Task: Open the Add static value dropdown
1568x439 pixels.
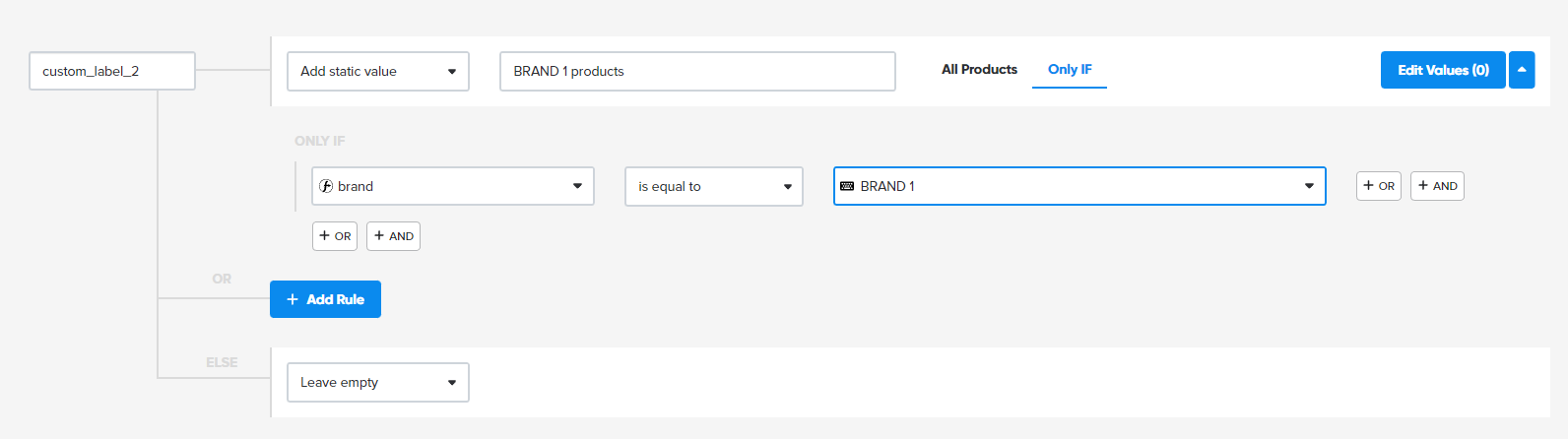Action: pos(377,72)
